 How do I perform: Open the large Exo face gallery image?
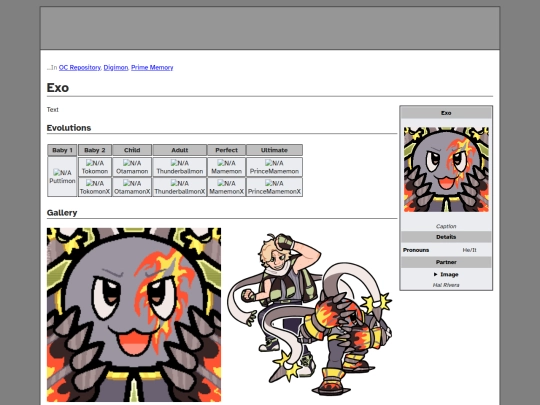(x=134, y=315)
